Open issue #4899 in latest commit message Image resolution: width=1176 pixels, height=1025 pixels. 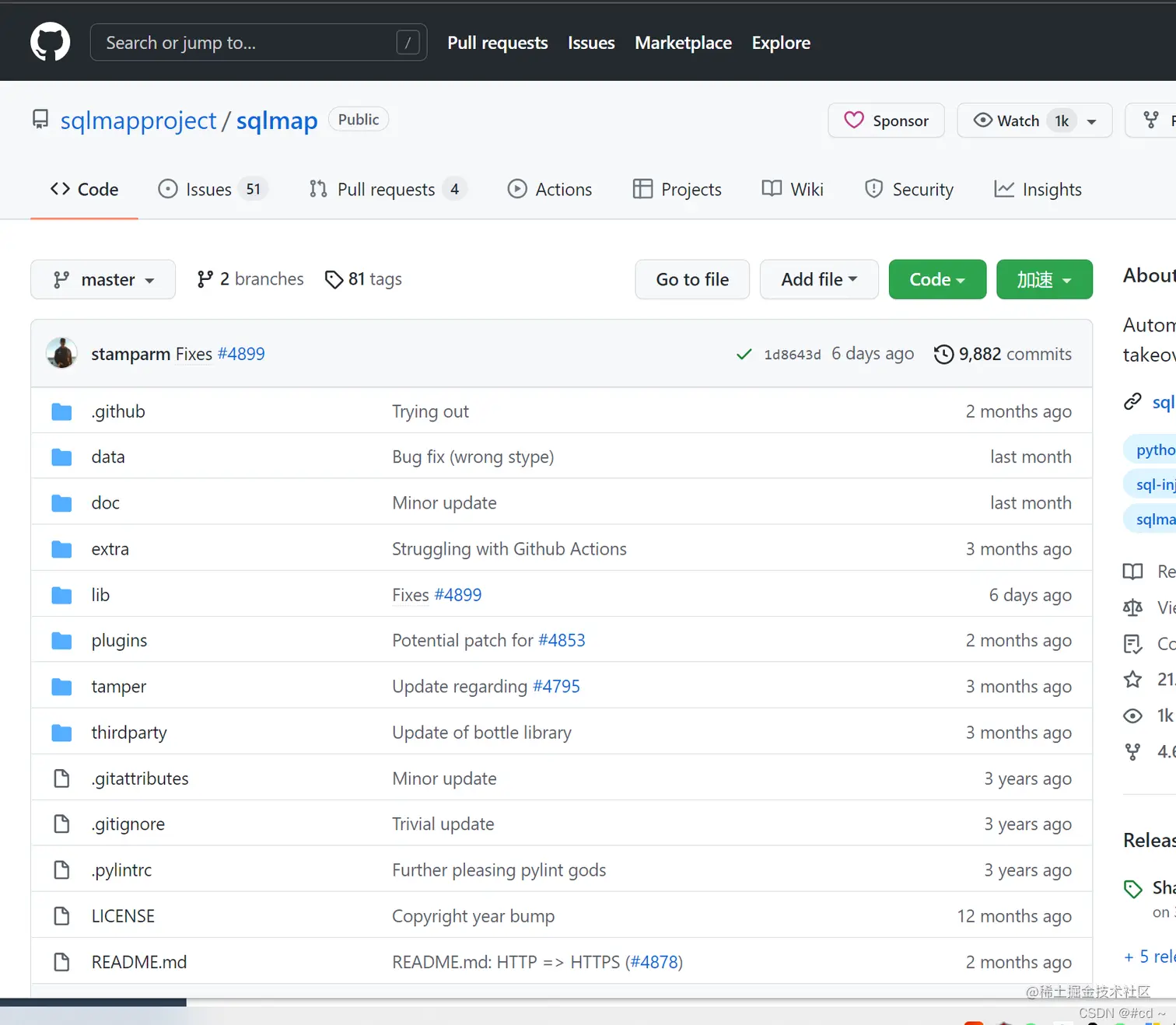[241, 354]
